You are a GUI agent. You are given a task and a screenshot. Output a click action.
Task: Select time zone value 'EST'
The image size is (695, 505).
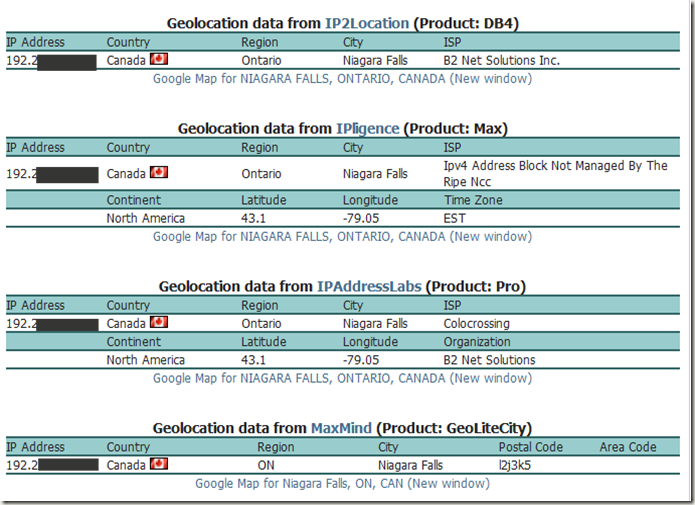pyautogui.click(x=454, y=219)
